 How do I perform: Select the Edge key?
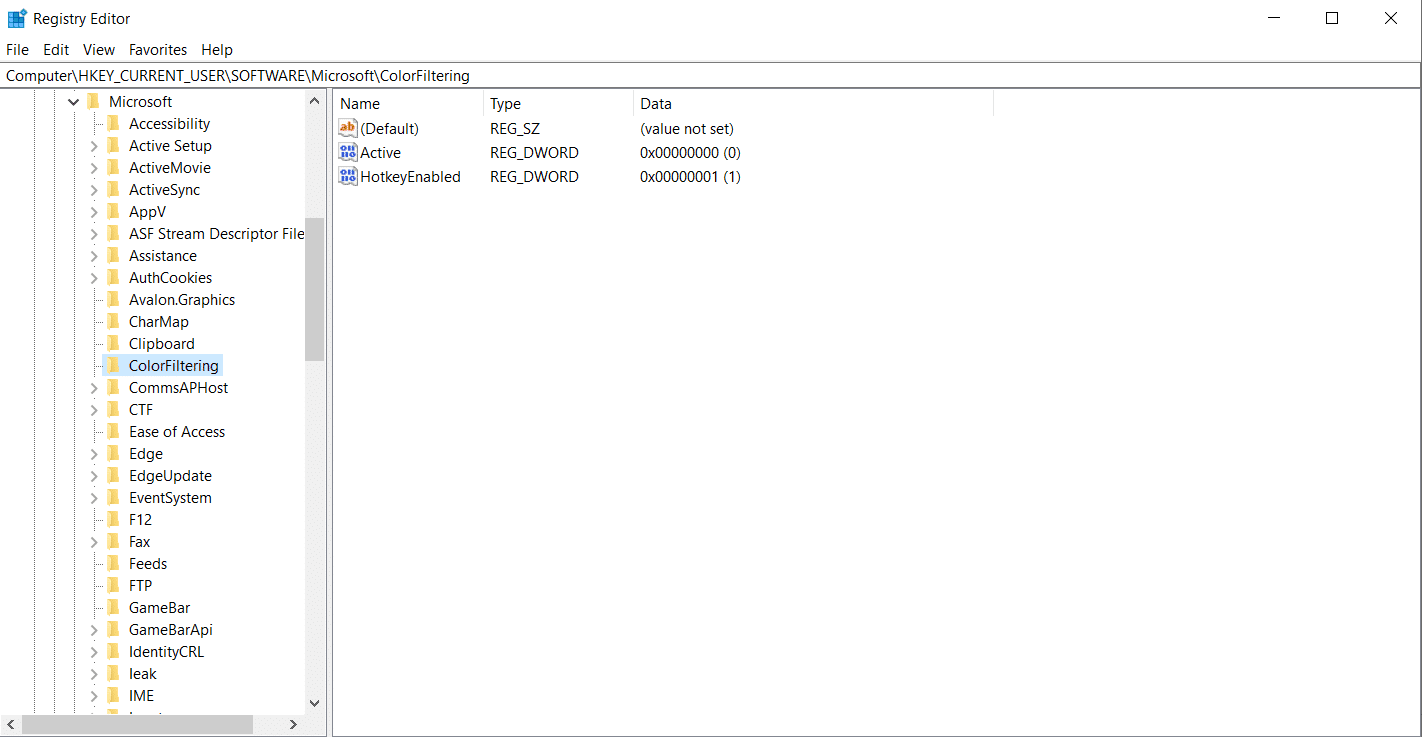146,453
